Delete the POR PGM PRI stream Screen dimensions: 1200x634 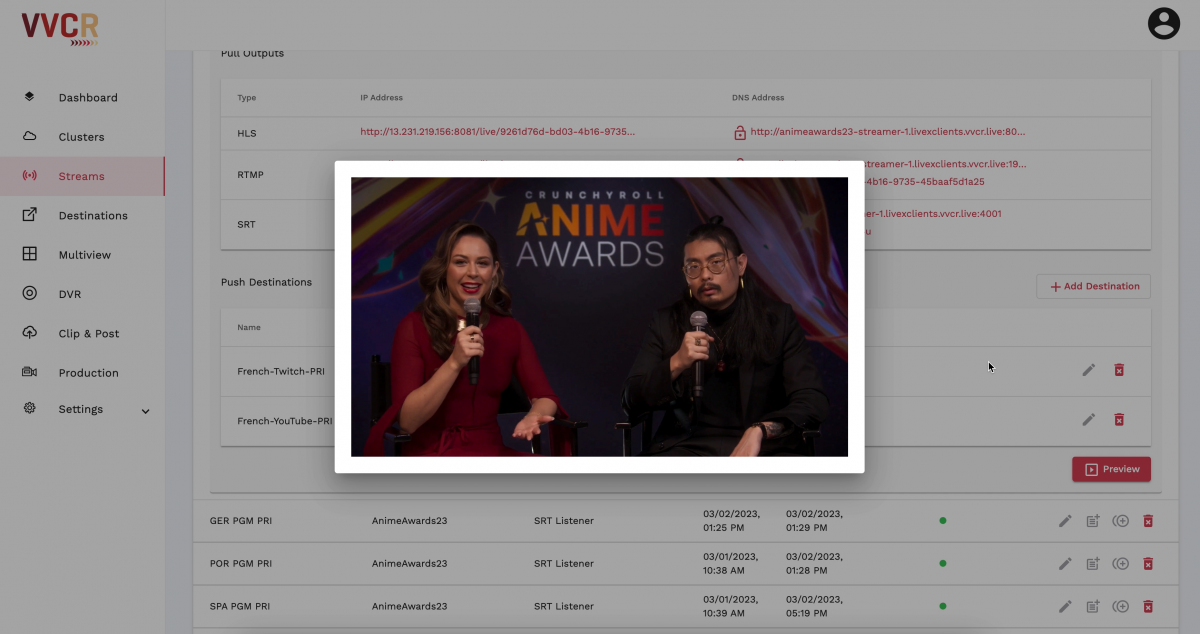[x=1148, y=564]
